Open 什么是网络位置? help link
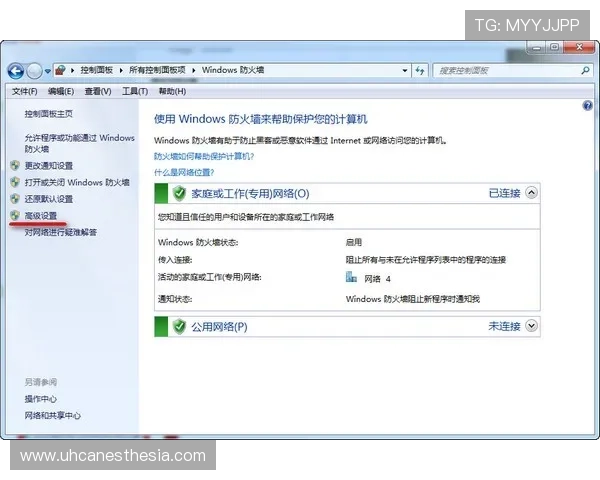This screenshot has width=600, height=480. click(184, 173)
